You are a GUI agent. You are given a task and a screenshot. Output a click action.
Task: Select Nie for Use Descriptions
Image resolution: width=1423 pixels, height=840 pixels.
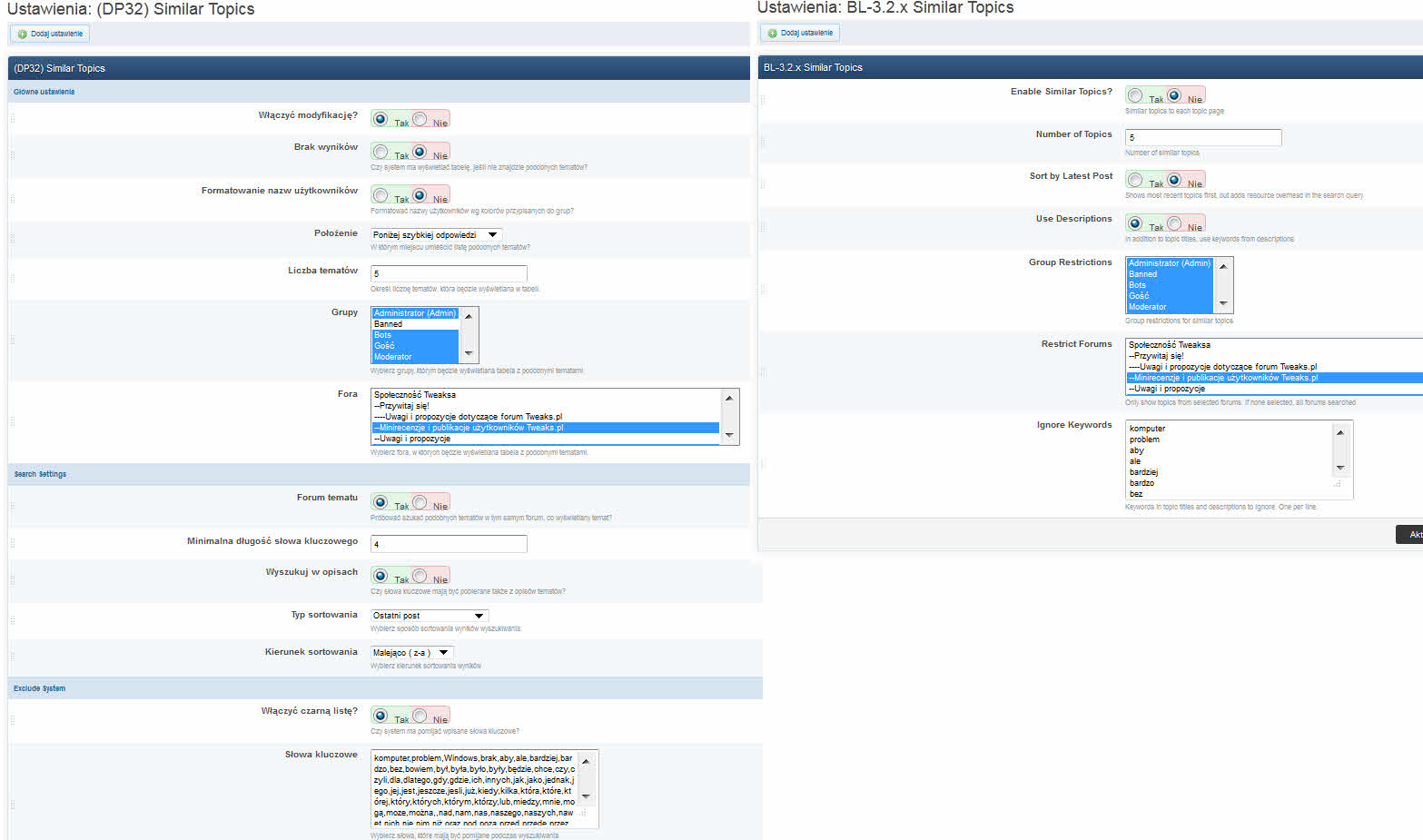(1175, 223)
